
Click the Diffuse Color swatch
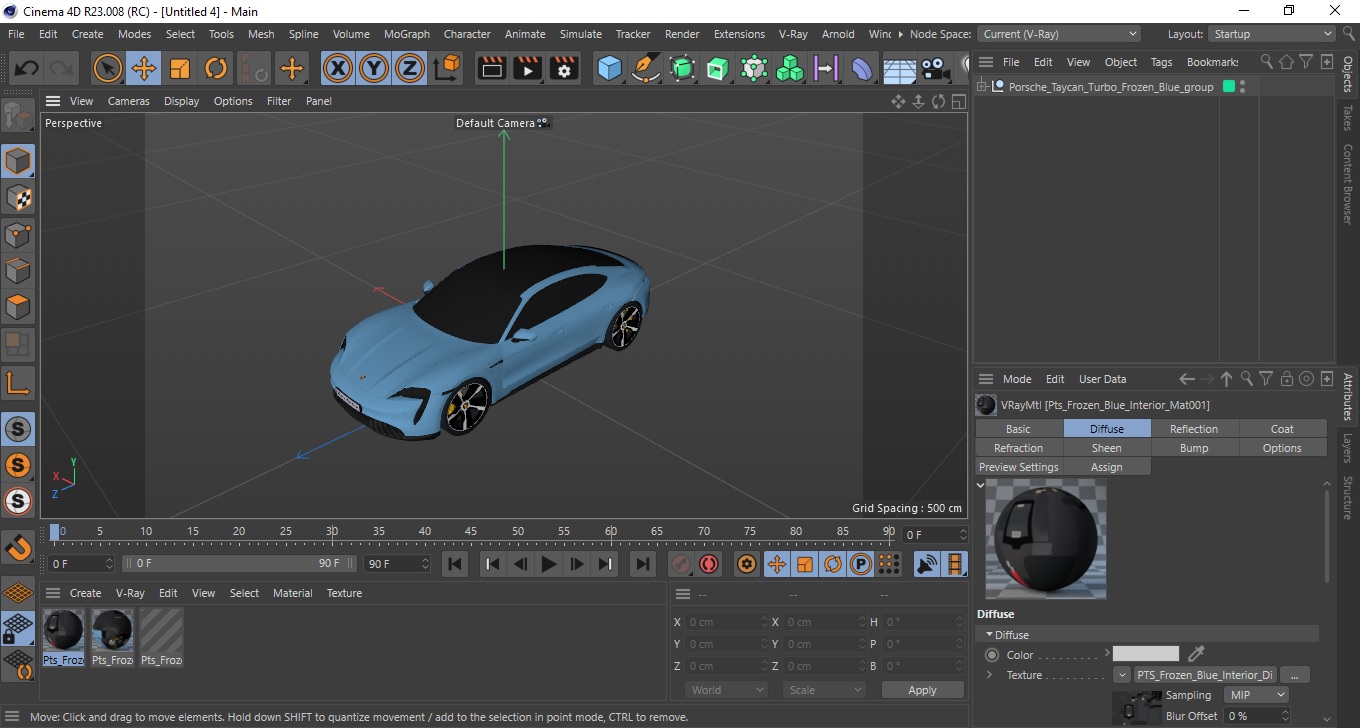(x=1146, y=654)
